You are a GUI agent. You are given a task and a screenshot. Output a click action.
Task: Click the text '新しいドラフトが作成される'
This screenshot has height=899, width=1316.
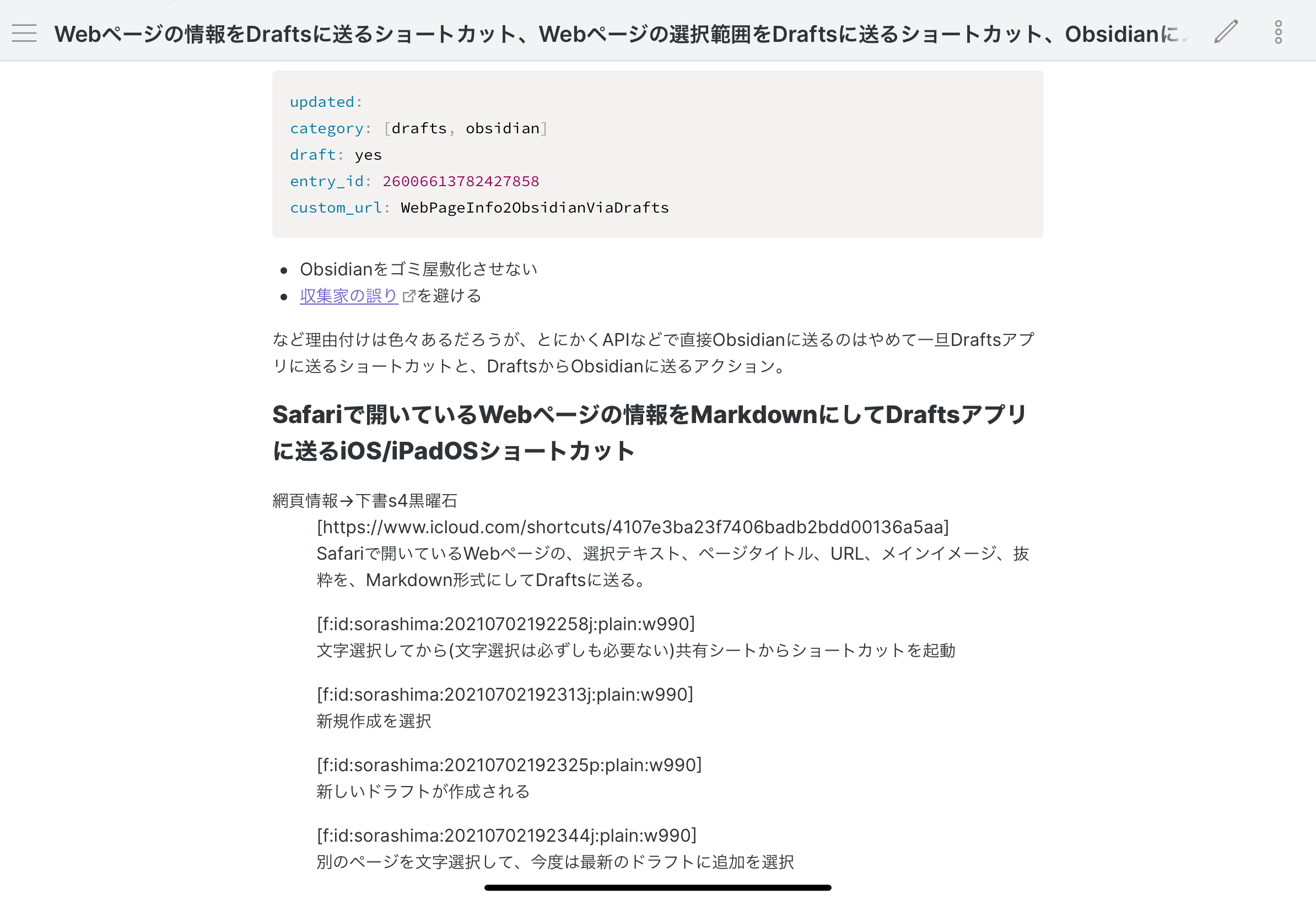click(423, 791)
